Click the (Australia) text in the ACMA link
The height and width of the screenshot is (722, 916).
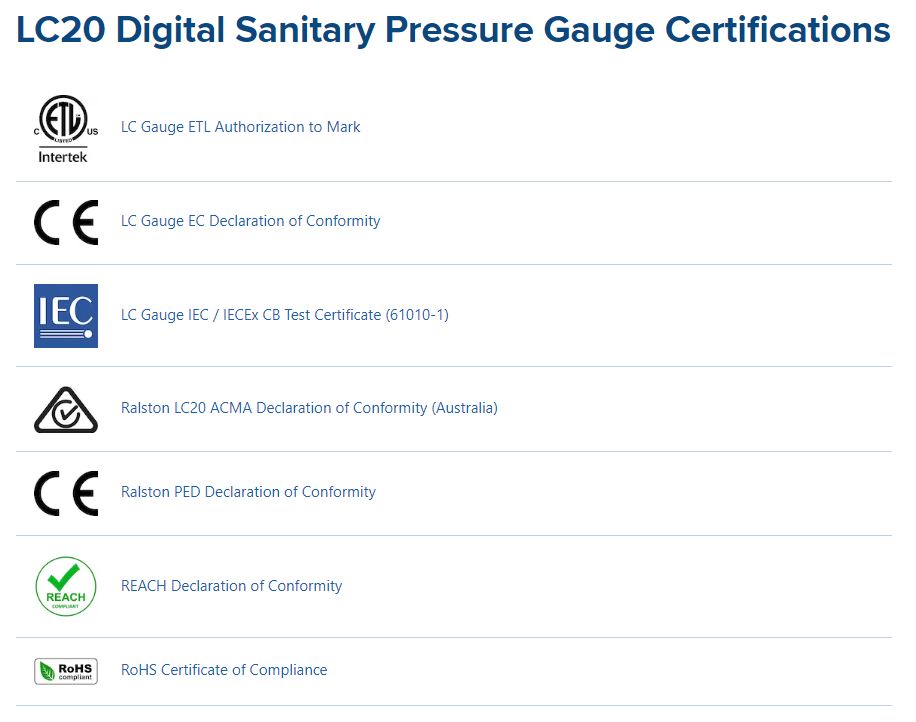coord(465,408)
